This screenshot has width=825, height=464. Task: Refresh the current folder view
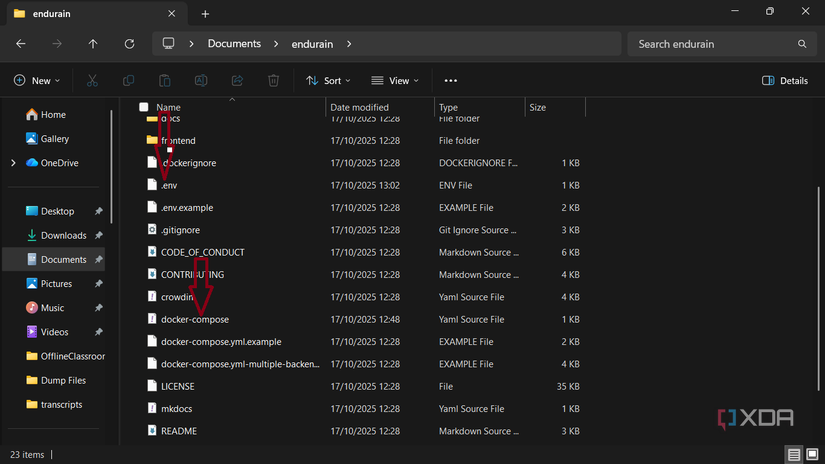(x=129, y=44)
